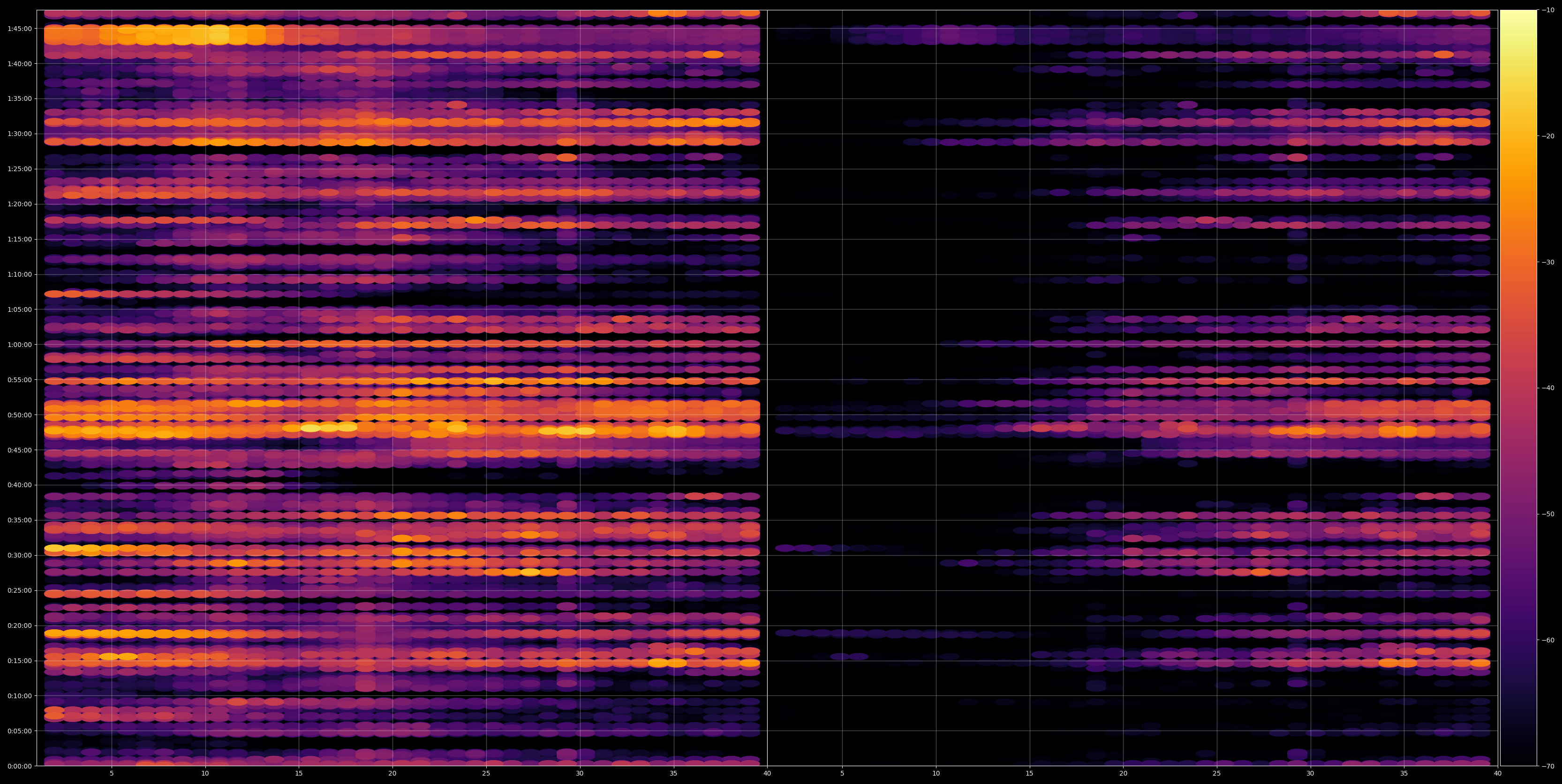Viewport: 1562px width, 784px height.
Task: Click the 1:45:00 y-axis tick label
Action: (19, 28)
